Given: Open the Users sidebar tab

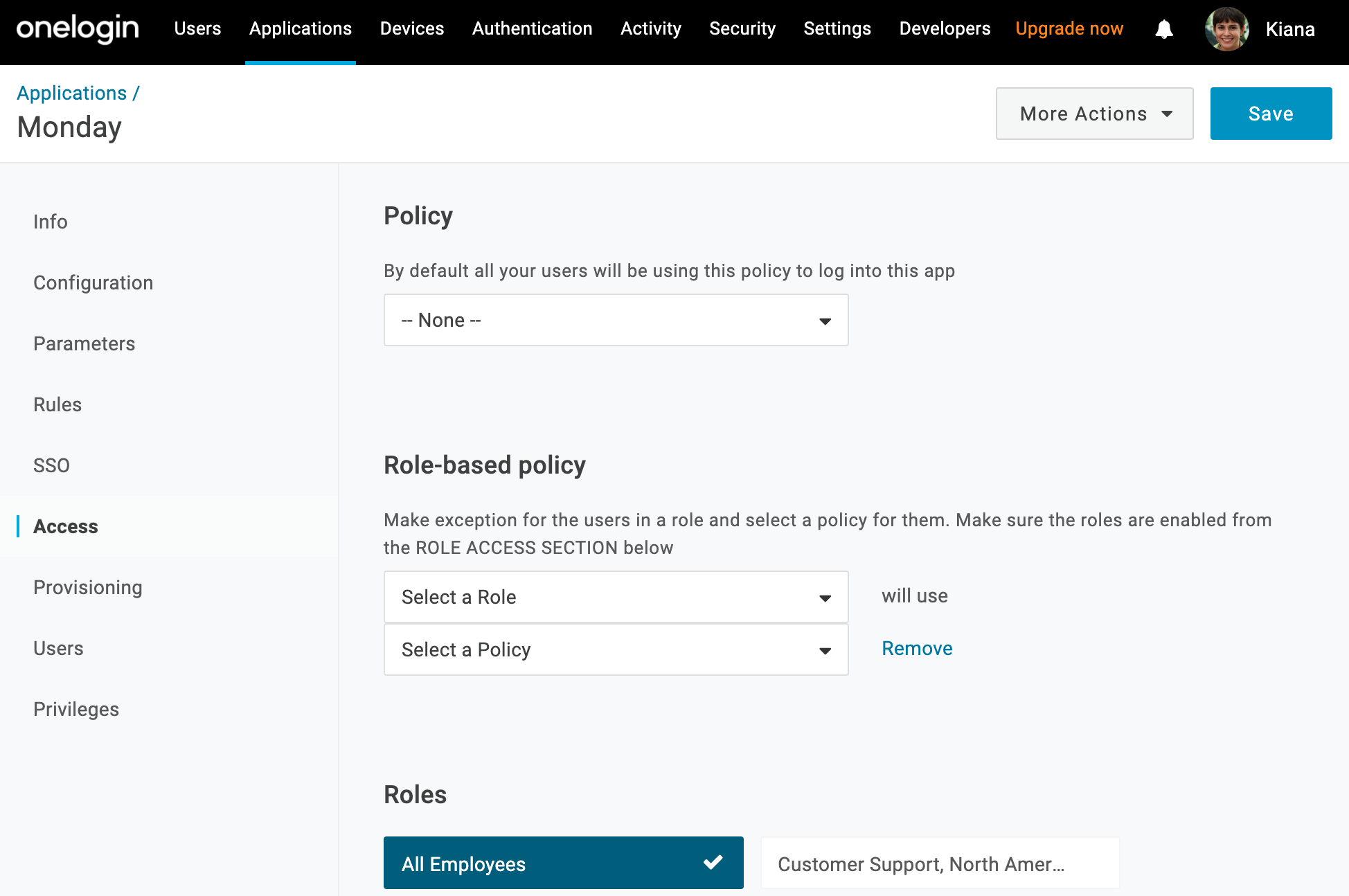Looking at the screenshot, I should pos(58,648).
